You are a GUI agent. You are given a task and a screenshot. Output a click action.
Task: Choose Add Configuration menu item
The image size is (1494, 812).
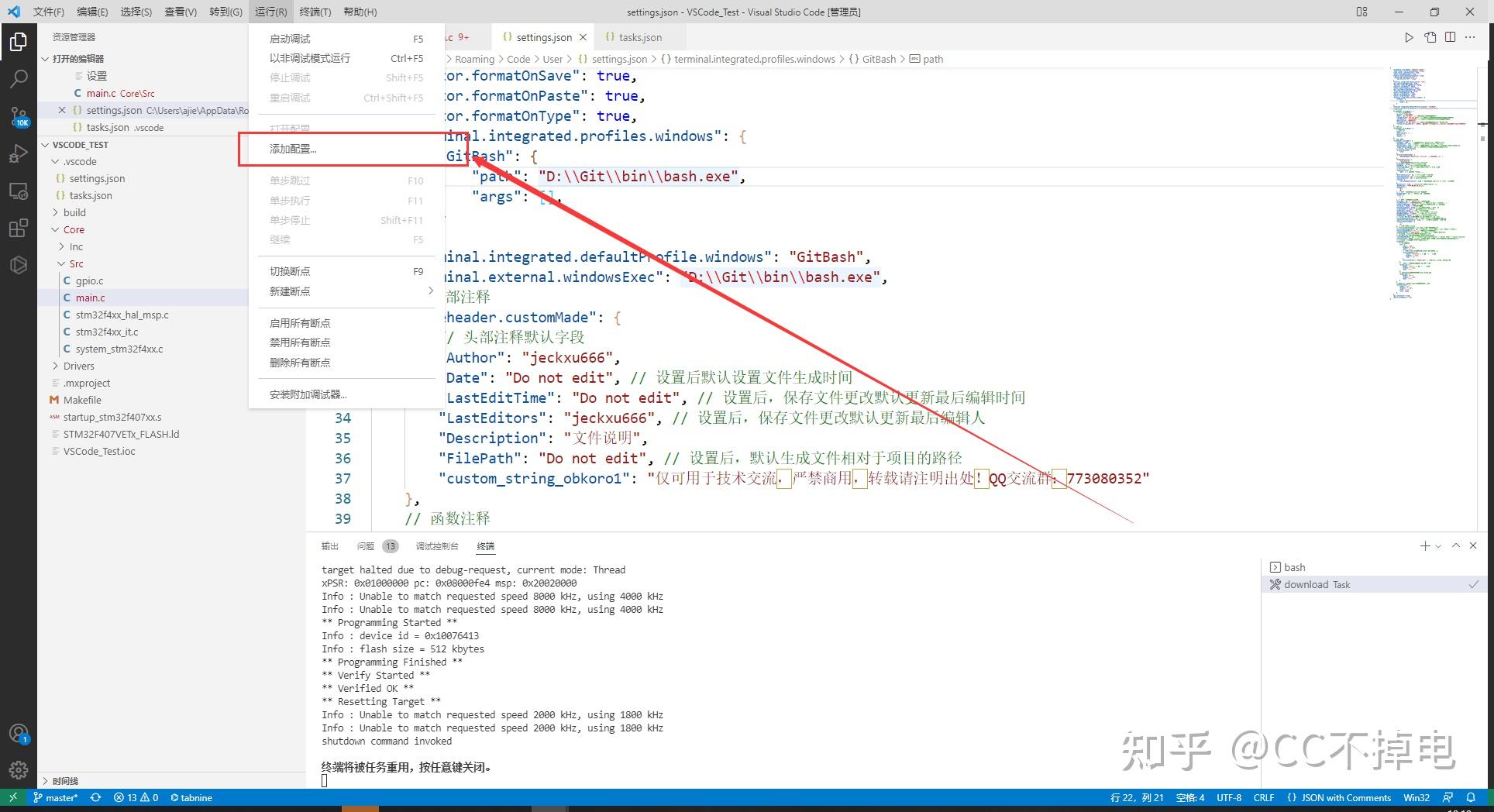(x=346, y=149)
